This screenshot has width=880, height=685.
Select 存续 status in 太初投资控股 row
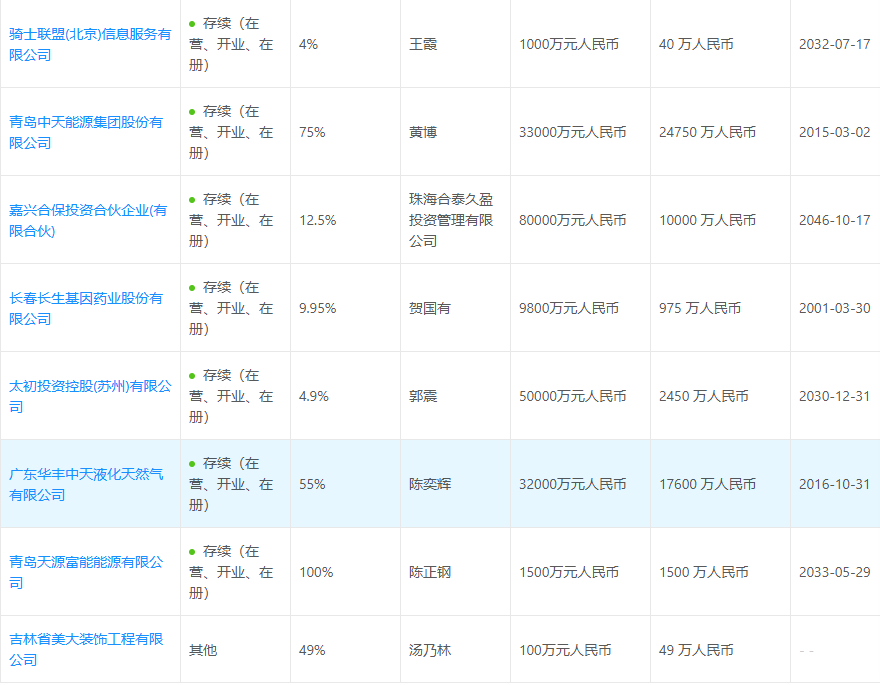tap(231, 397)
